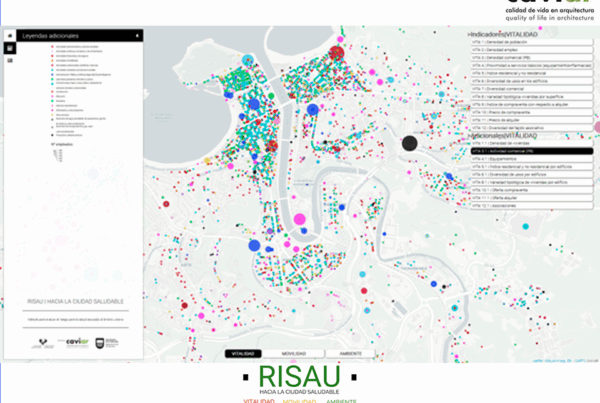Select VITA 3 Densidad comercial (PB)
The width and height of the screenshot is (600, 403).
click(x=532, y=57)
